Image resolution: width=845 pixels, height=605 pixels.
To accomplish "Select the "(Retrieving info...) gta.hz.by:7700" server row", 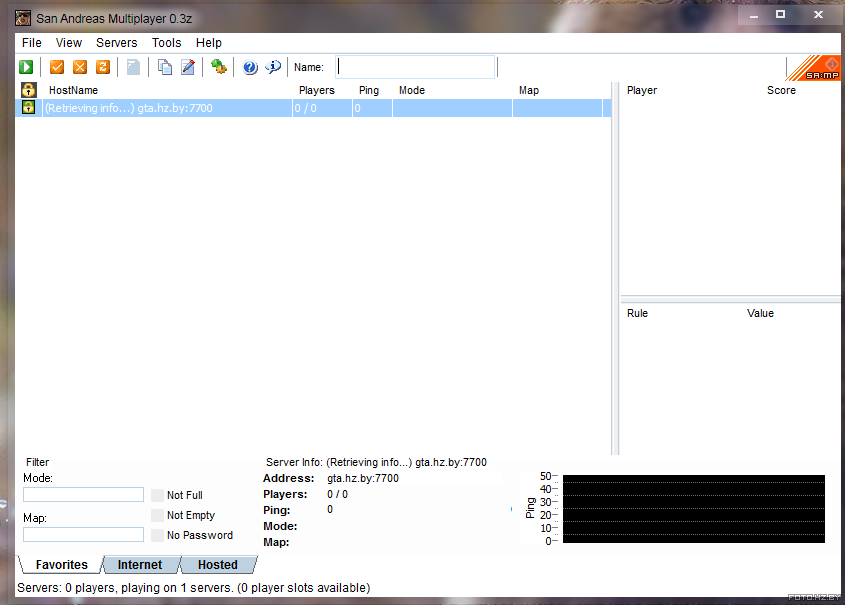I will tap(314, 108).
